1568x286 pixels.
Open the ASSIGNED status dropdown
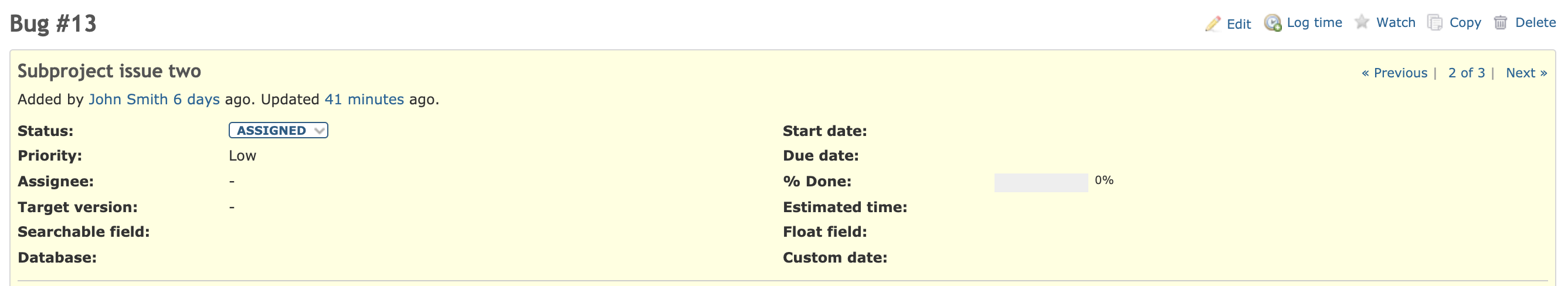pyautogui.click(x=278, y=130)
